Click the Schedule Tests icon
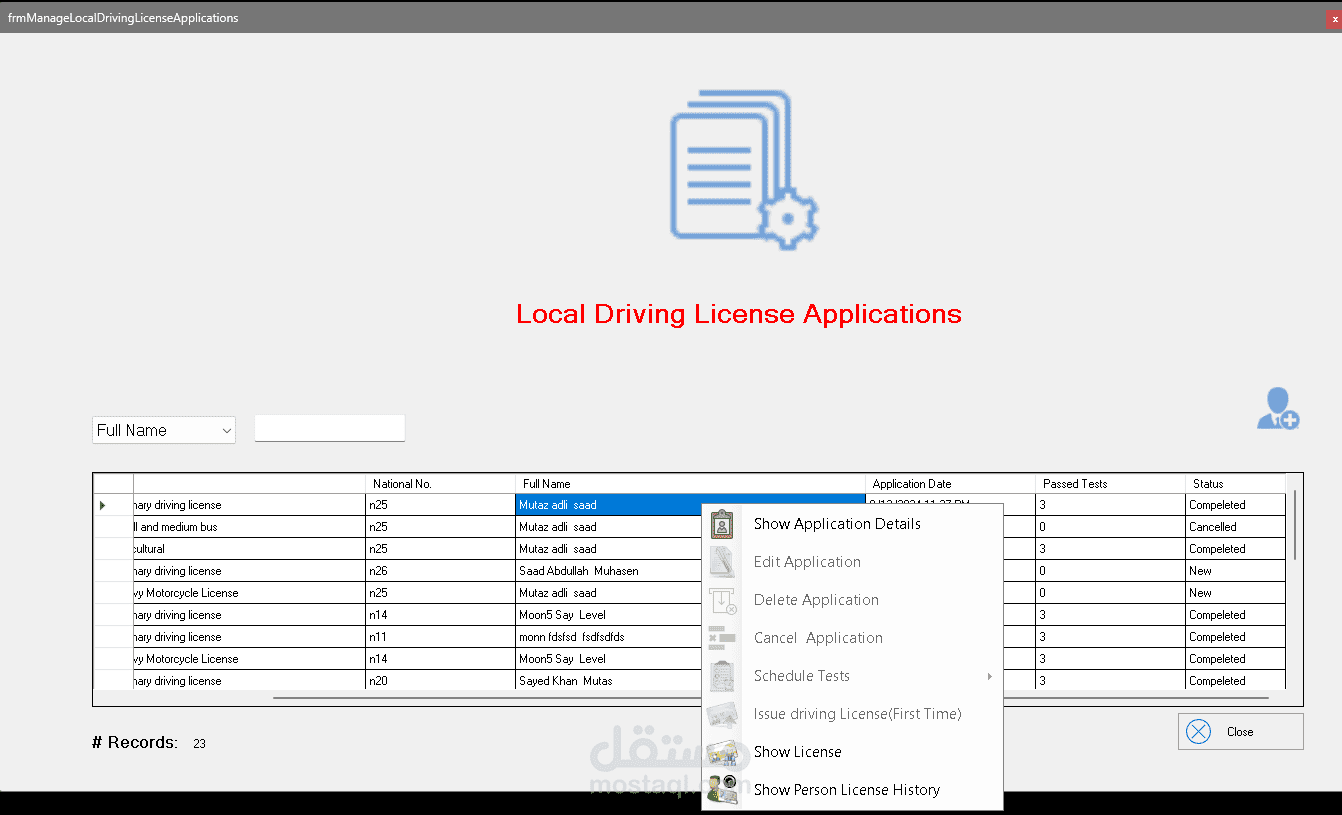Viewport: 1342px width, 815px height. tap(722, 676)
